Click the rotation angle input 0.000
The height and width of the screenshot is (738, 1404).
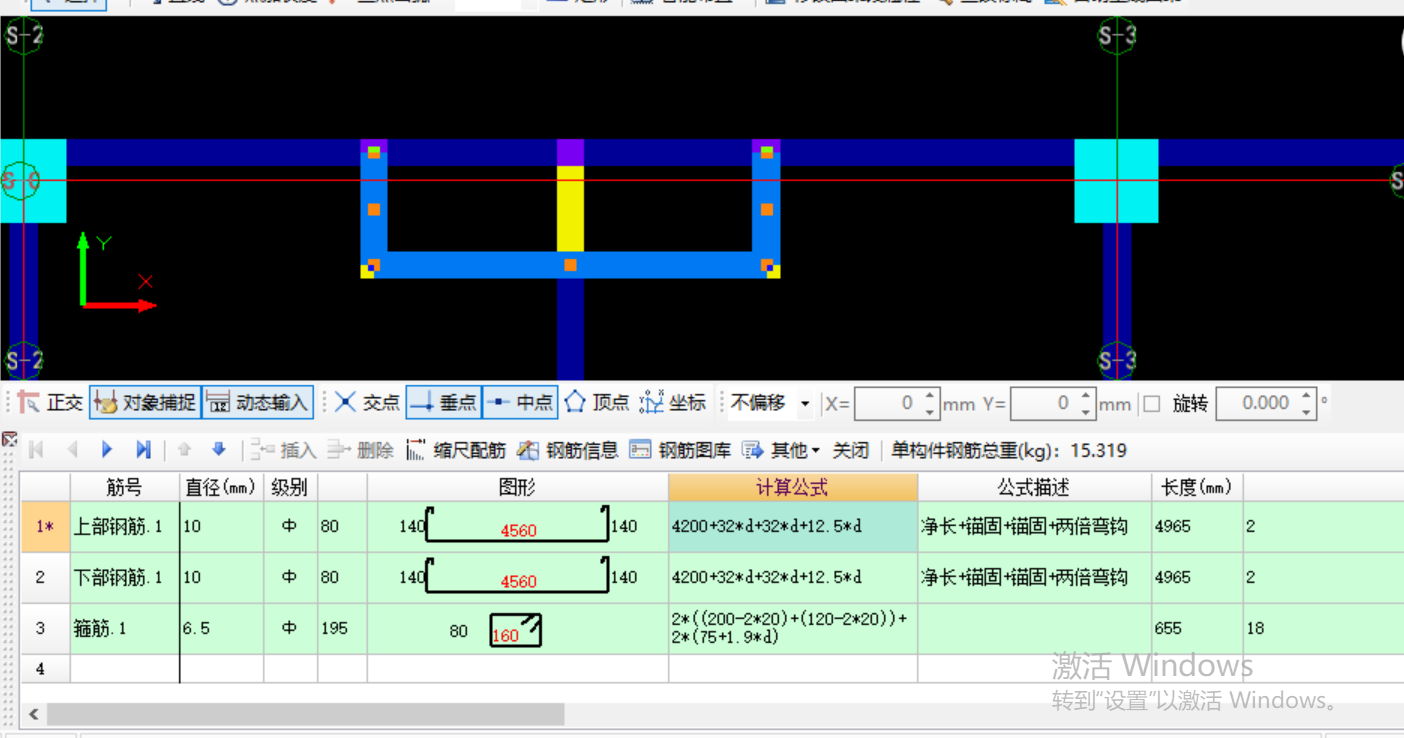pos(1257,404)
